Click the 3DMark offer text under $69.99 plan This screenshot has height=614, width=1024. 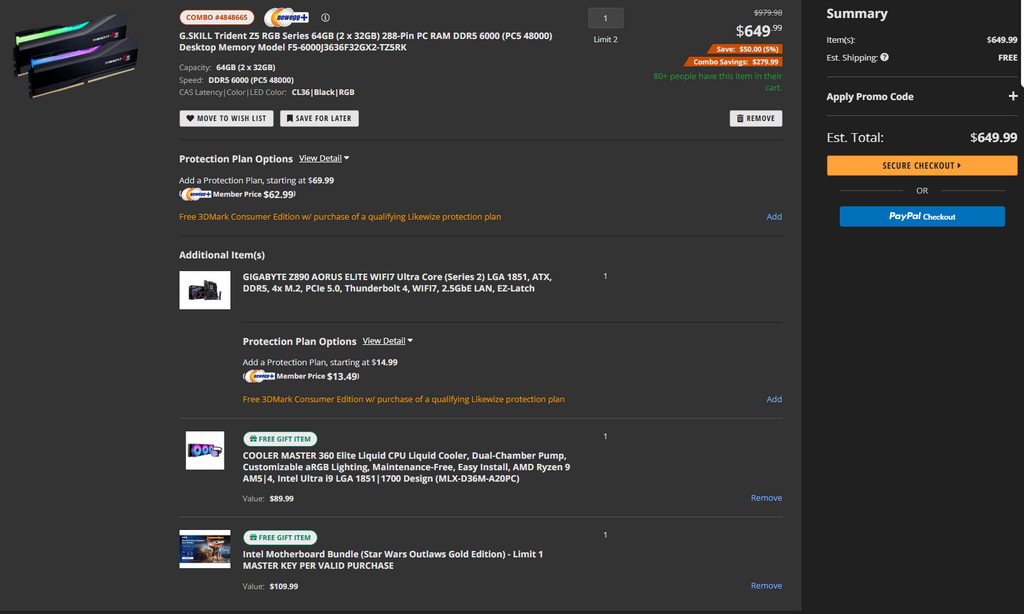pyautogui.click(x=340, y=217)
